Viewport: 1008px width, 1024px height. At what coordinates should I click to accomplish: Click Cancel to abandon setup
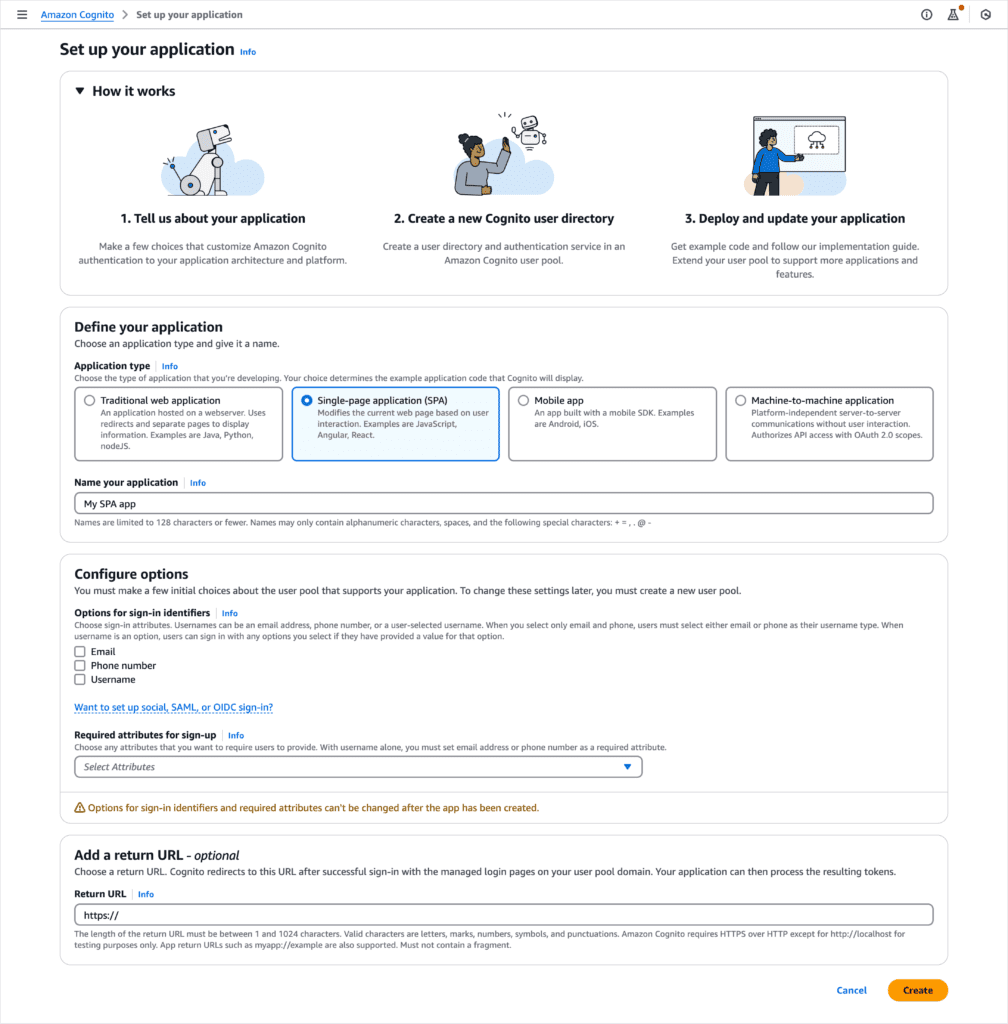(851, 990)
